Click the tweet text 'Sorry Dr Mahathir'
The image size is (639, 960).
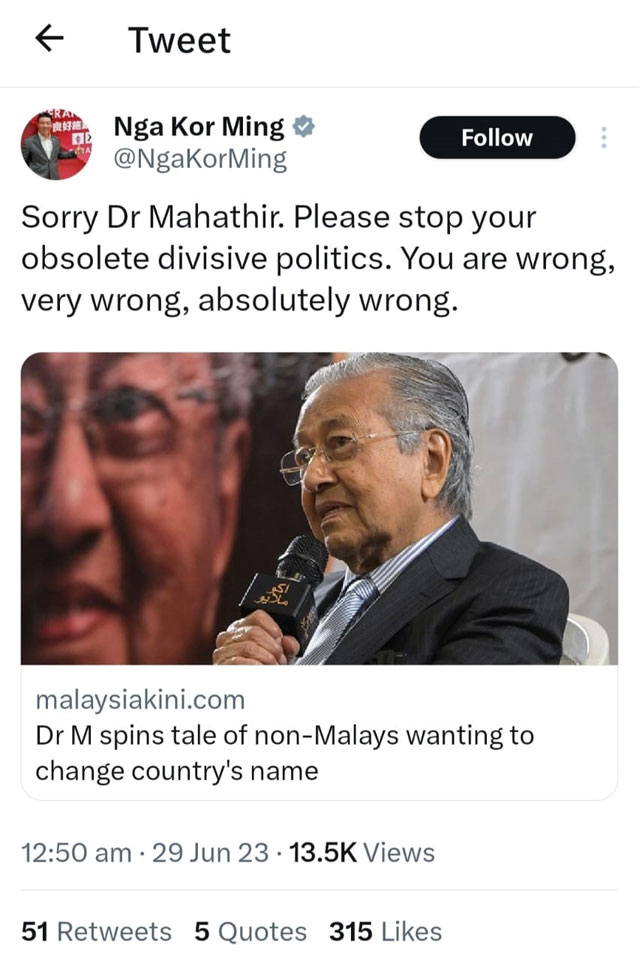(152, 217)
